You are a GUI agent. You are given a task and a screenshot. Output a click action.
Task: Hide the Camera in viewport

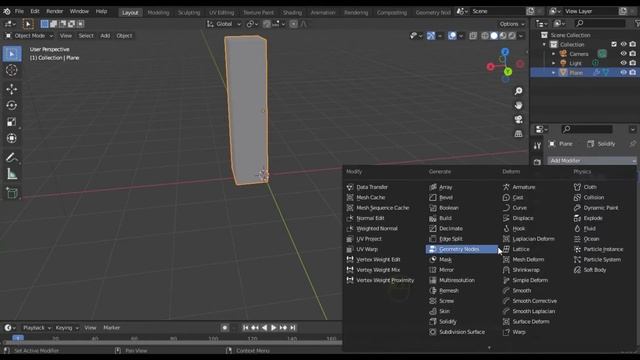pos(623,54)
